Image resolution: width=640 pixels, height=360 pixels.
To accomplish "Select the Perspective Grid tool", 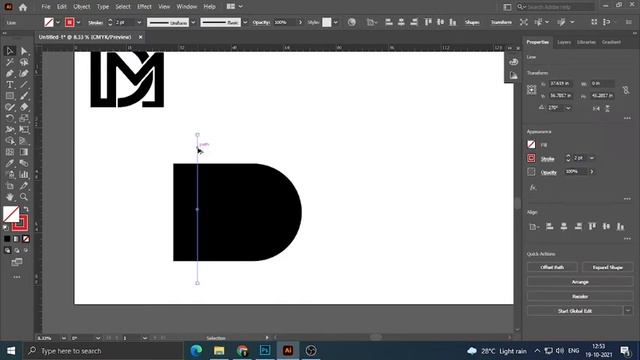I will (24, 141).
